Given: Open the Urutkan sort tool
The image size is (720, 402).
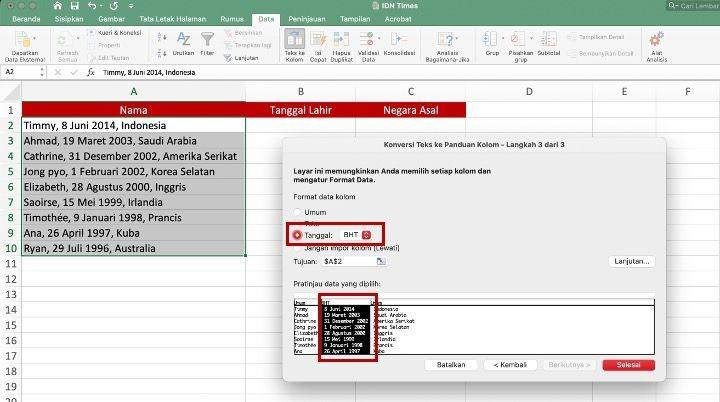Looking at the screenshot, I should click(x=183, y=39).
